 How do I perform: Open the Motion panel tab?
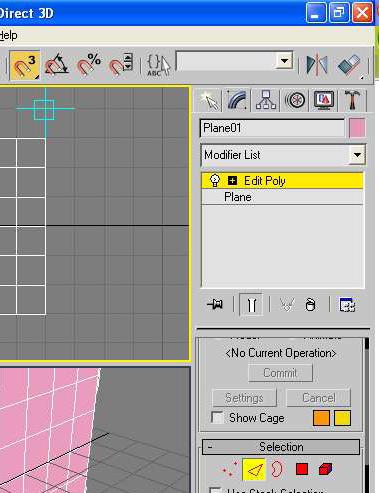295,100
